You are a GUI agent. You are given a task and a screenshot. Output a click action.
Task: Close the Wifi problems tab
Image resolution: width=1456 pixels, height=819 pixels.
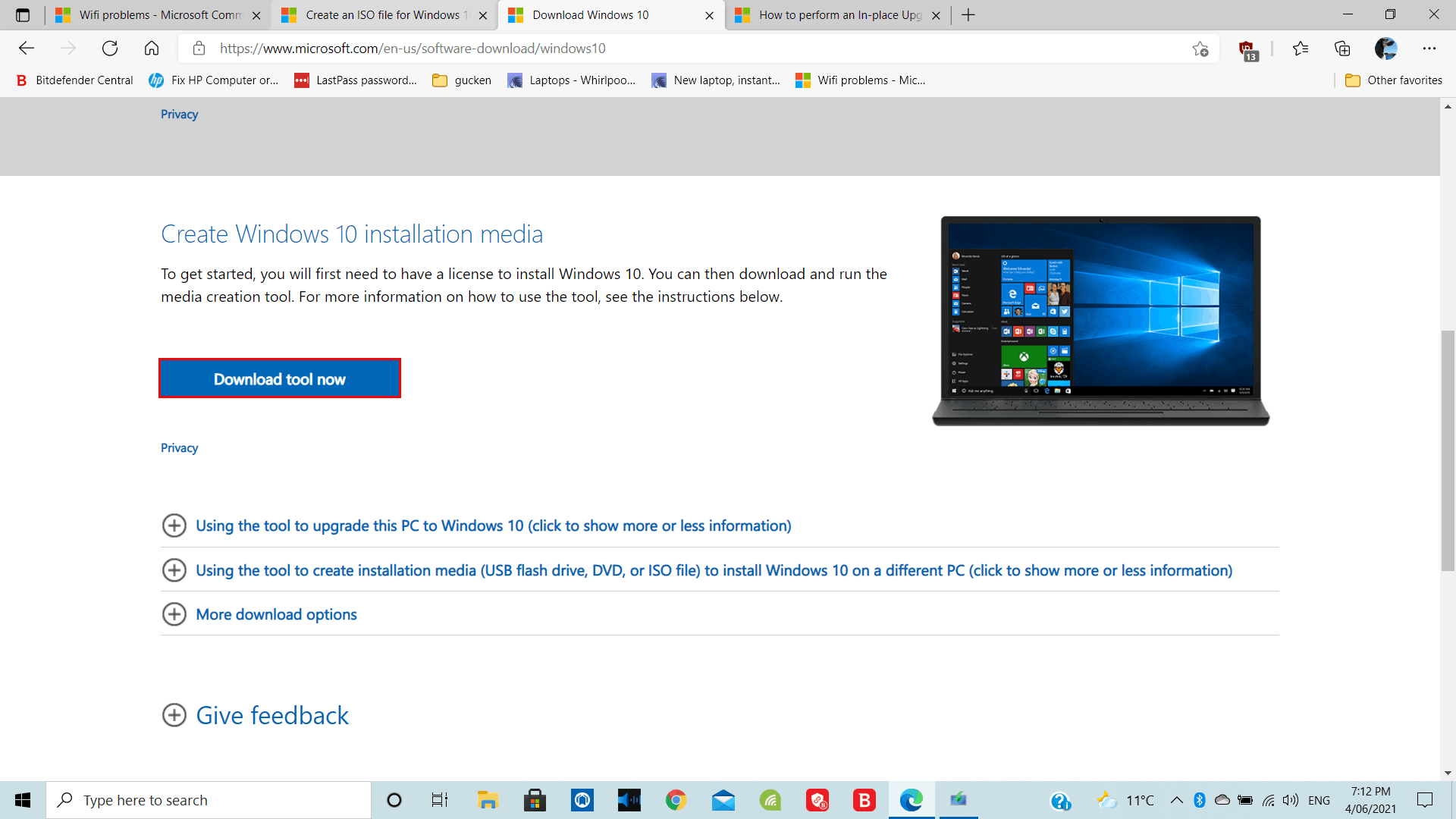click(x=256, y=15)
